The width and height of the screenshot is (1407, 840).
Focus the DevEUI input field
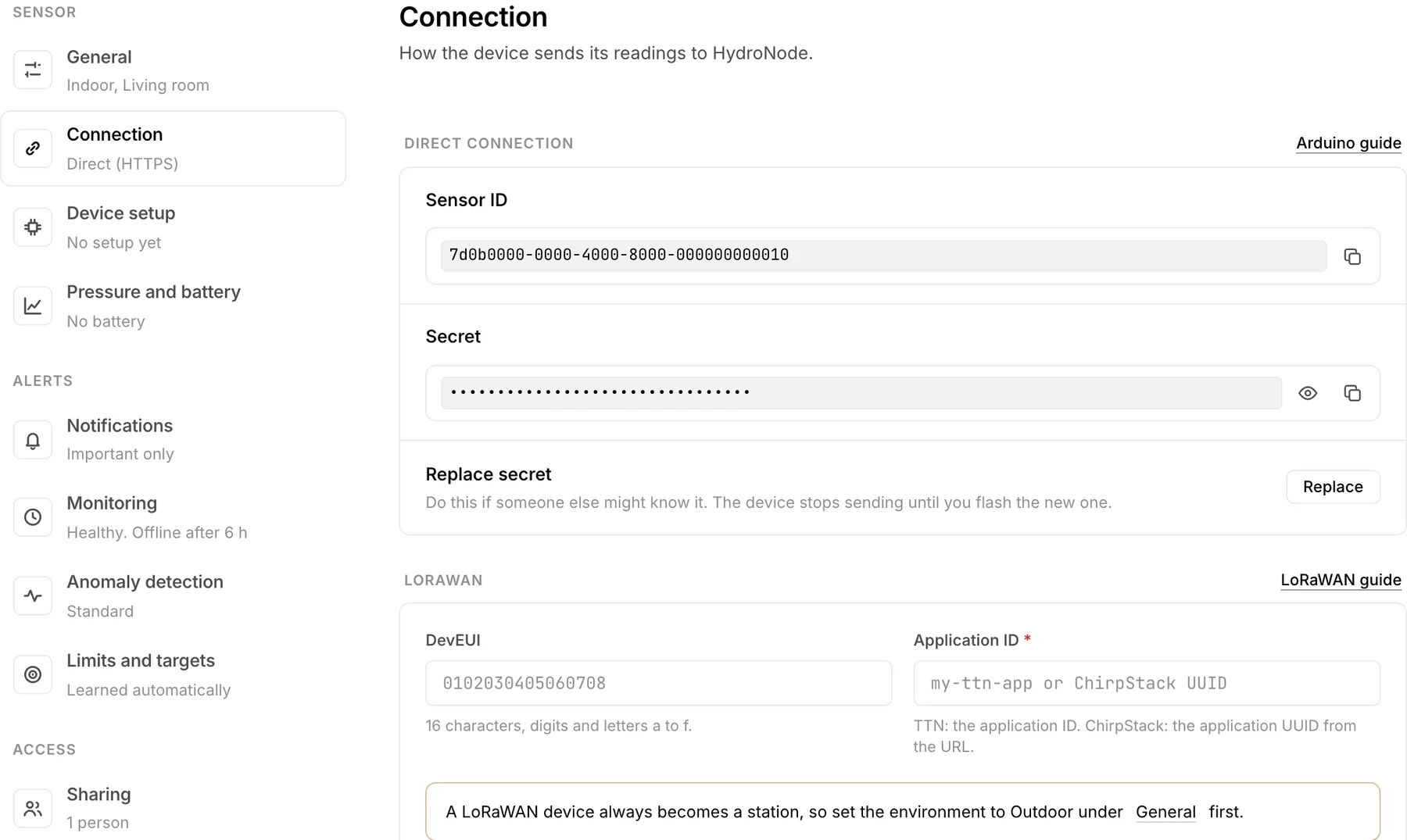(x=658, y=683)
